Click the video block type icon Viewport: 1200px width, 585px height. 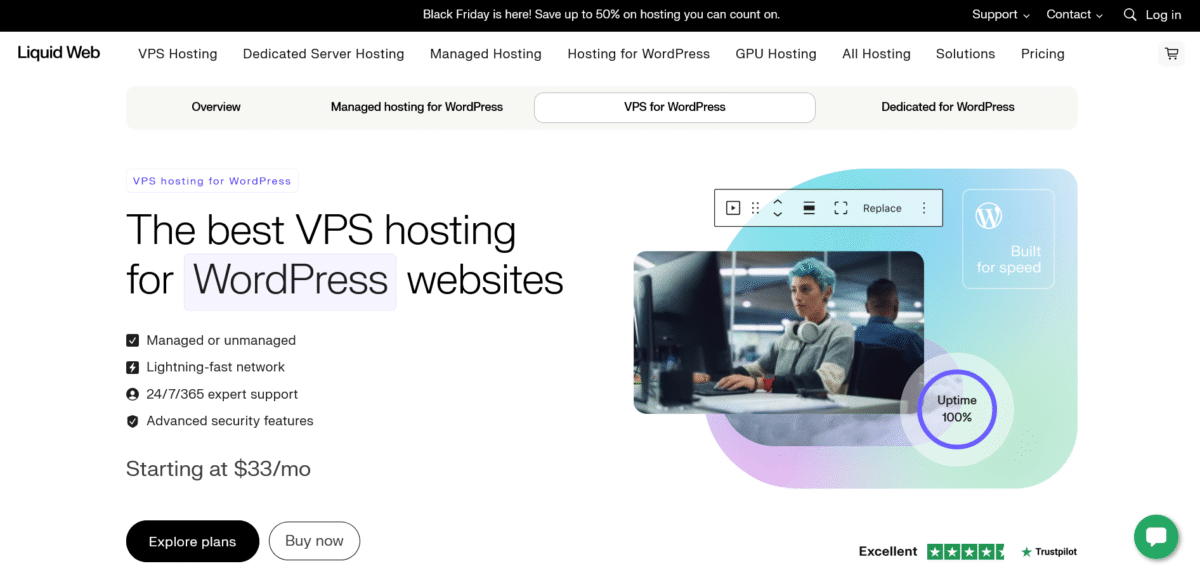(733, 208)
